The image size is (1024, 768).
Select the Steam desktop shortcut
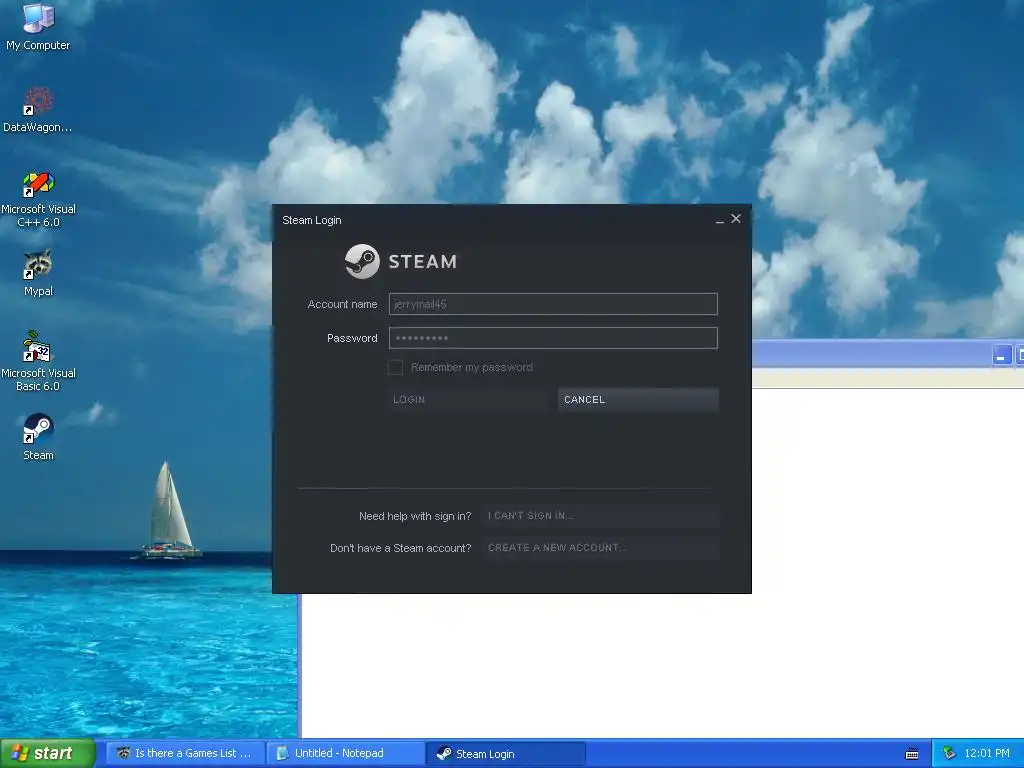pos(38,437)
